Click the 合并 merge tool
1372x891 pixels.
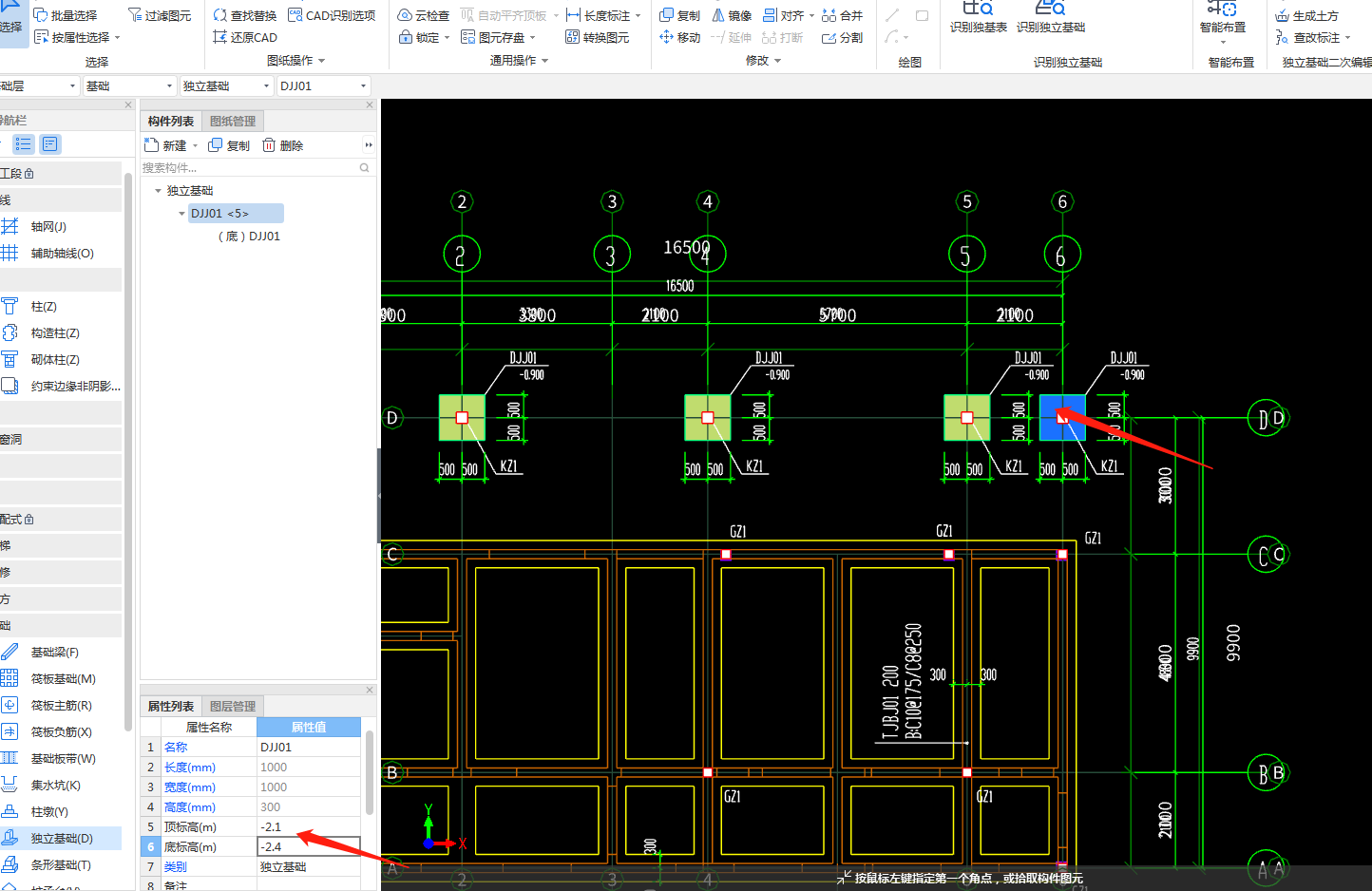(843, 15)
